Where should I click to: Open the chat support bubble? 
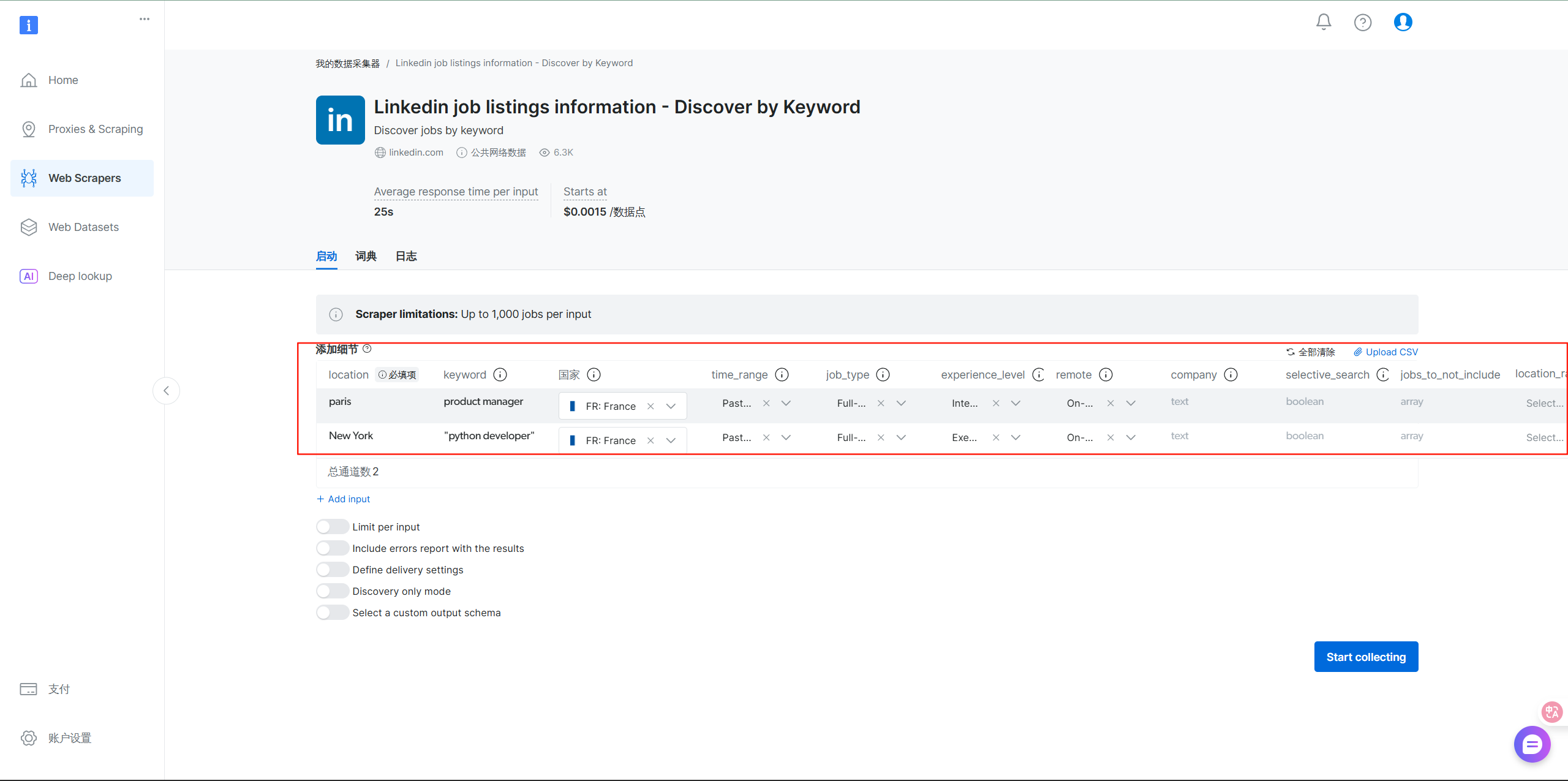tap(1532, 744)
